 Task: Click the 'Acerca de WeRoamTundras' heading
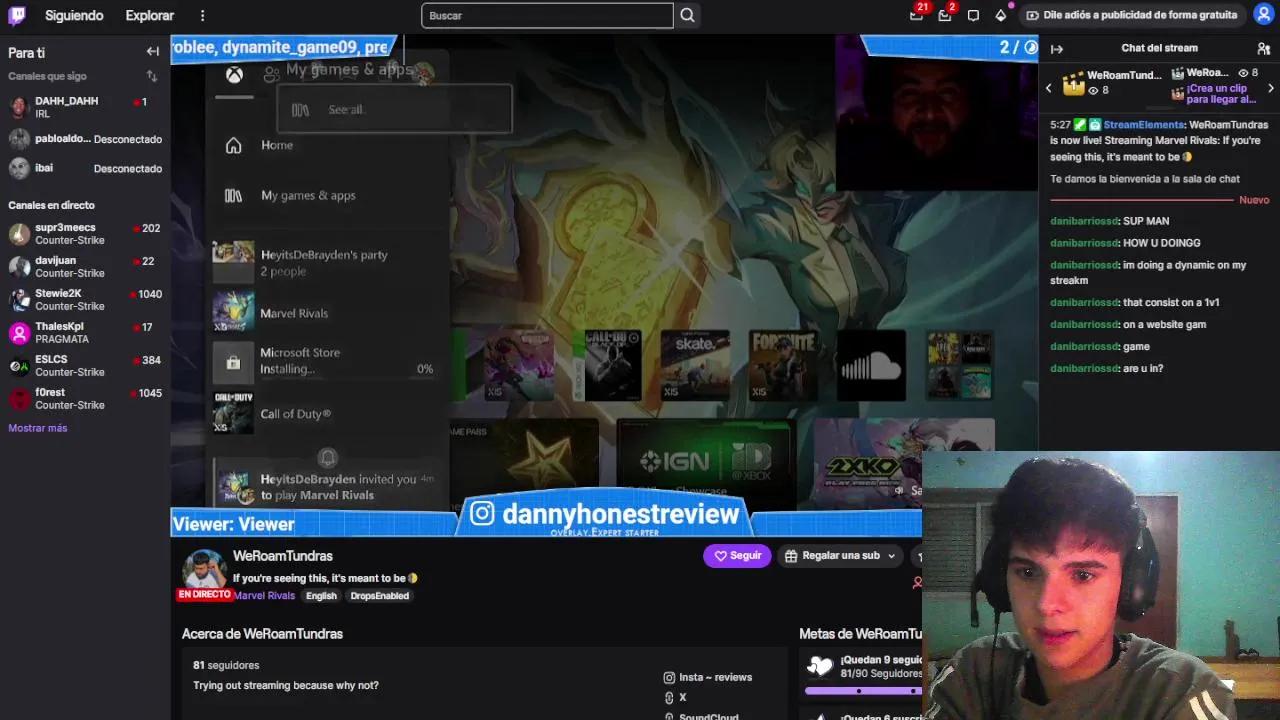[x=262, y=634]
